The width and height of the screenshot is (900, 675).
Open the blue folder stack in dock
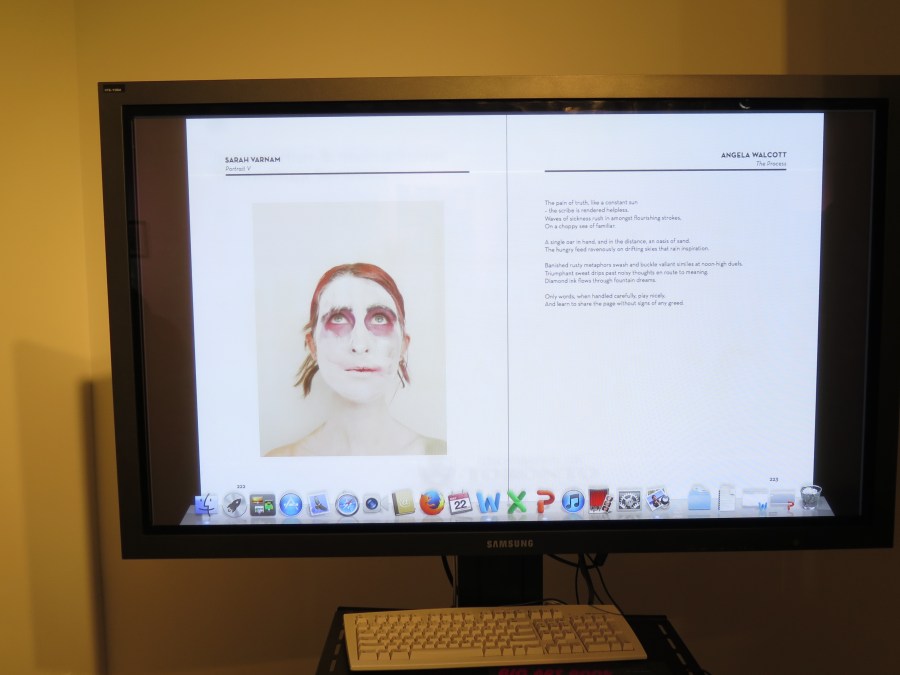699,498
